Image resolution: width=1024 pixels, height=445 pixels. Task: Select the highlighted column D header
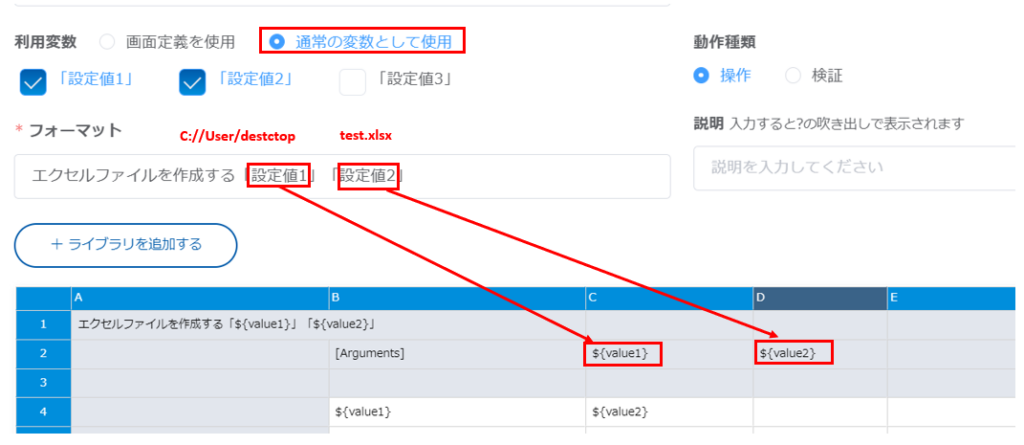click(819, 297)
